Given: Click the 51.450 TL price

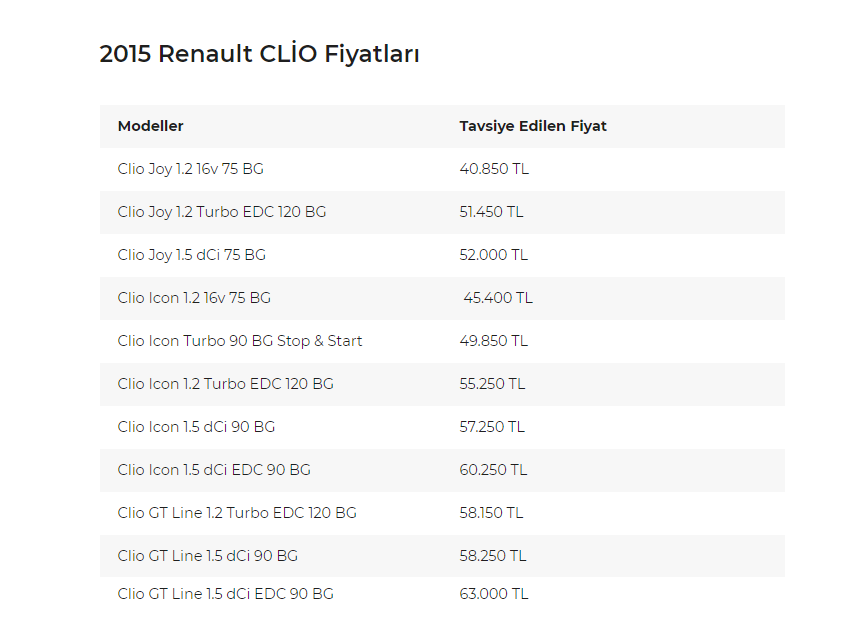Looking at the screenshot, I should click(x=491, y=212).
